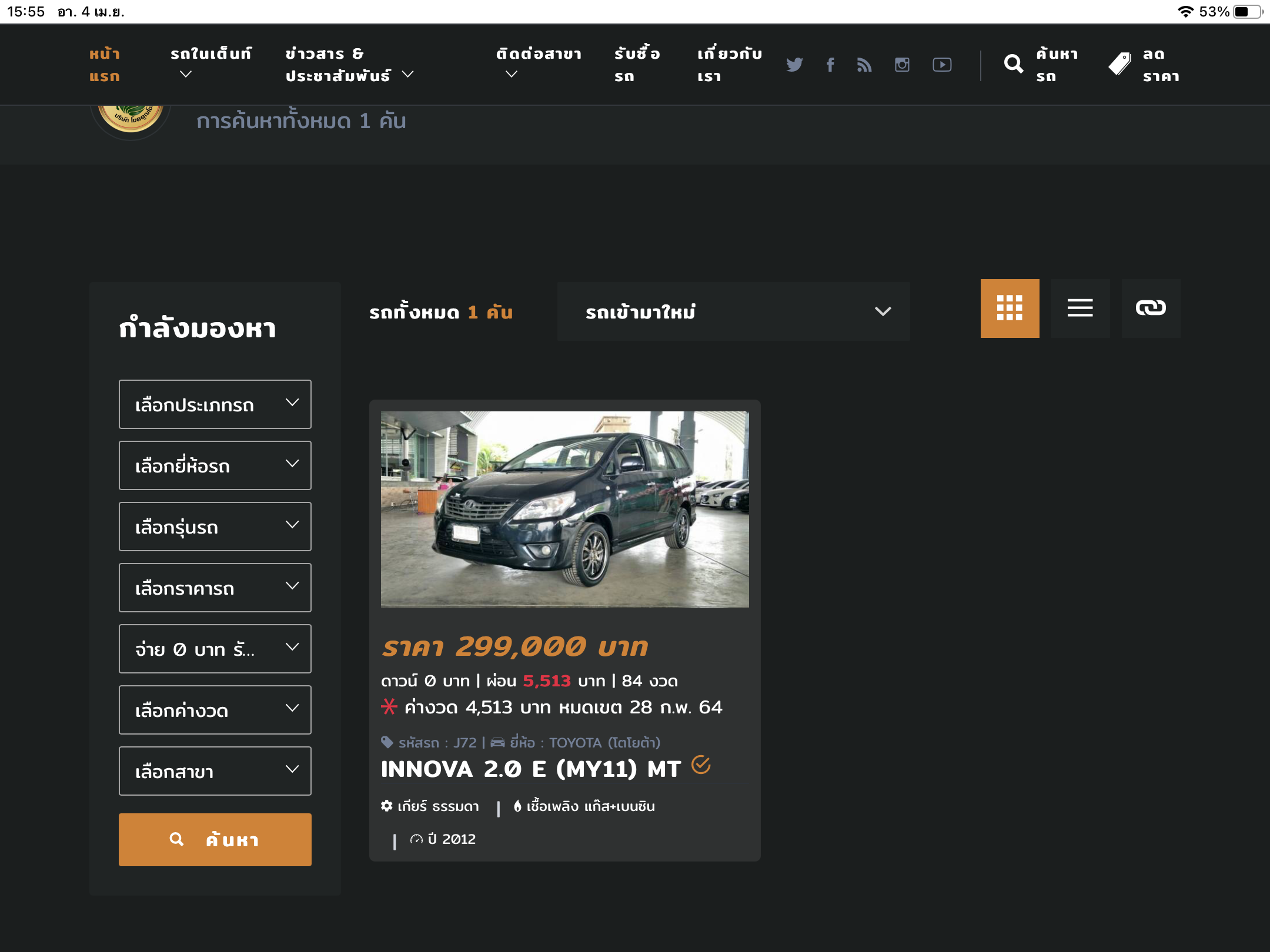Open the เลือกยี่ห้อรถ brand dropdown
The width and height of the screenshot is (1270, 952).
coord(215,465)
